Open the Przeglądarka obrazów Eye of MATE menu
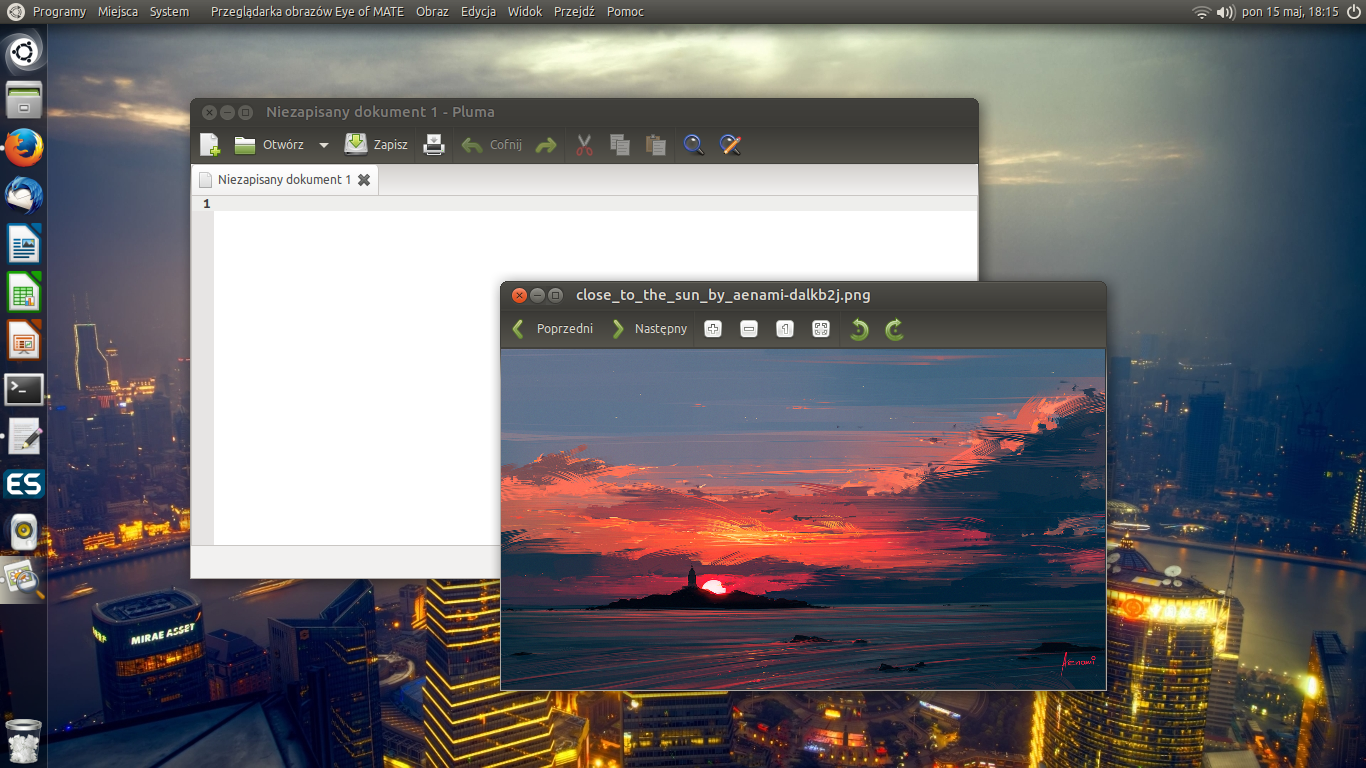Image resolution: width=1366 pixels, height=768 pixels. pos(308,12)
